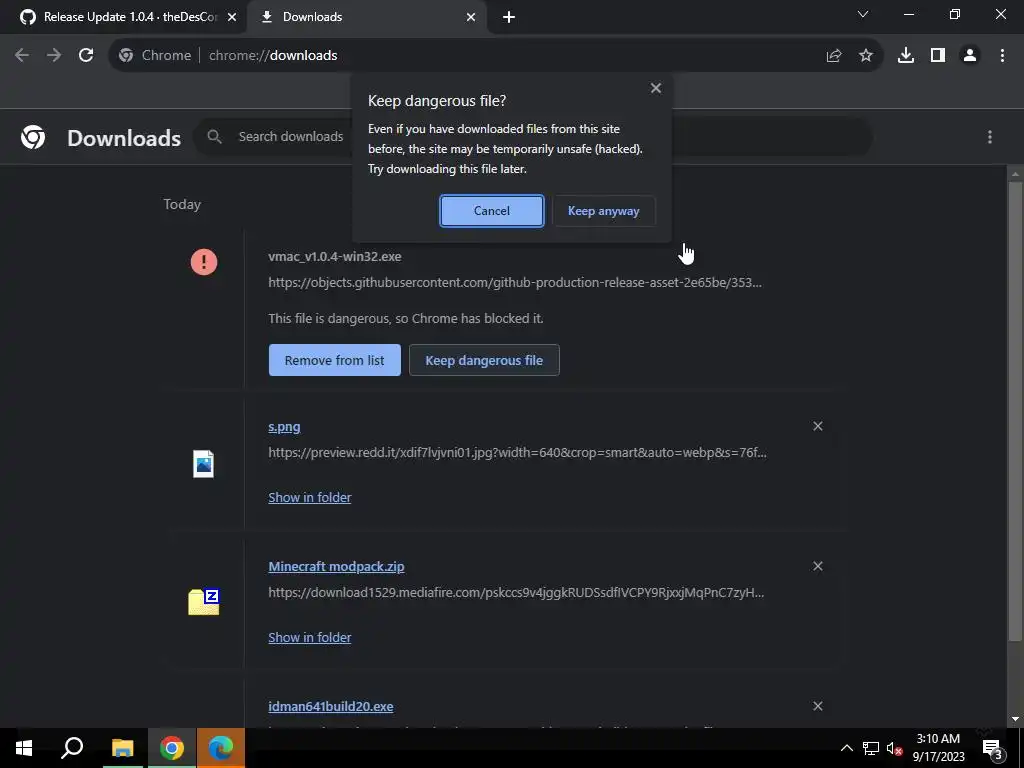The height and width of the screenshot is (768, 1024).
Task: Remove Minecraft modpack.zip entry with X
Action: click(818, 566)
